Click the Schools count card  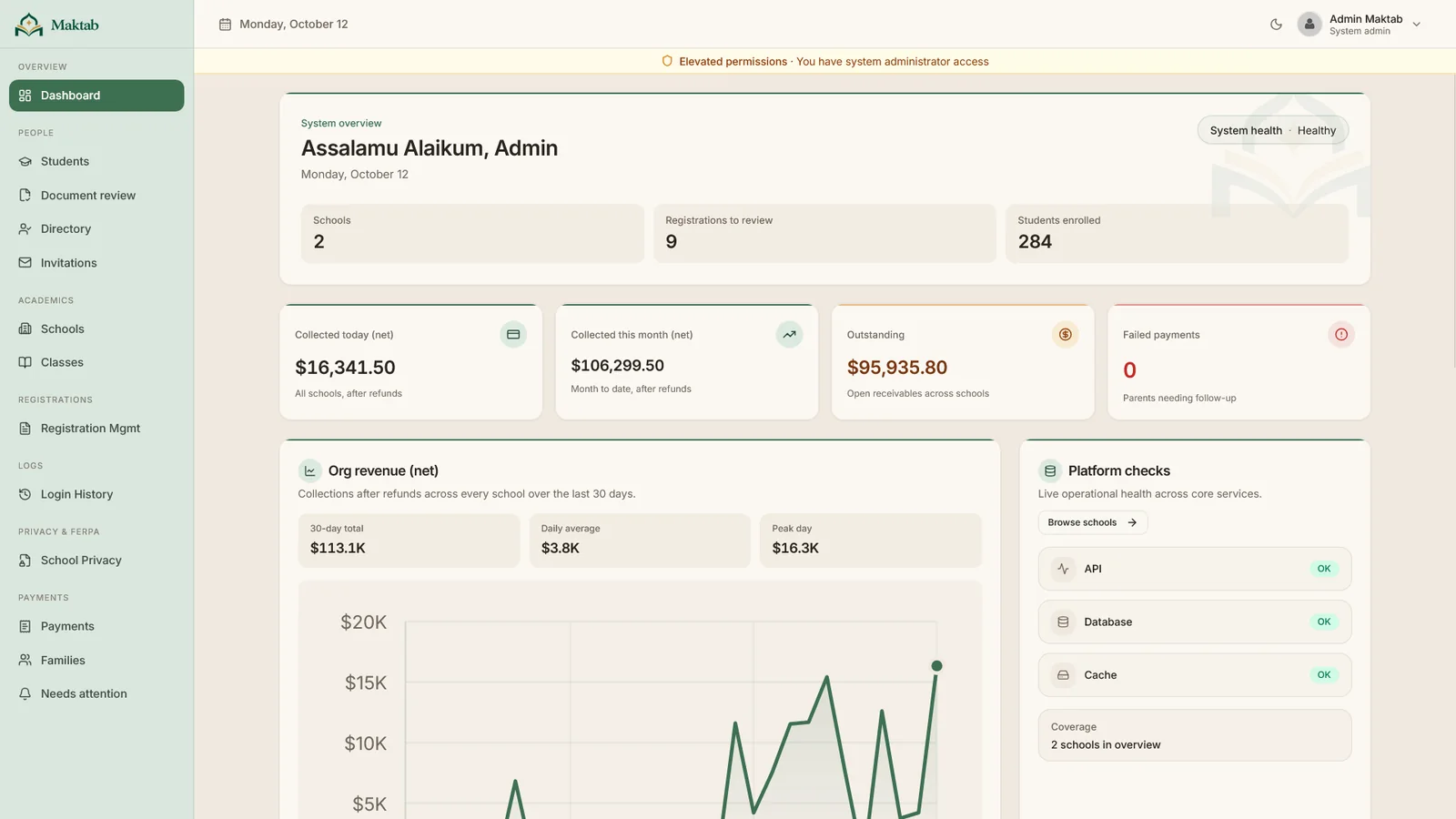click(472, 233)
